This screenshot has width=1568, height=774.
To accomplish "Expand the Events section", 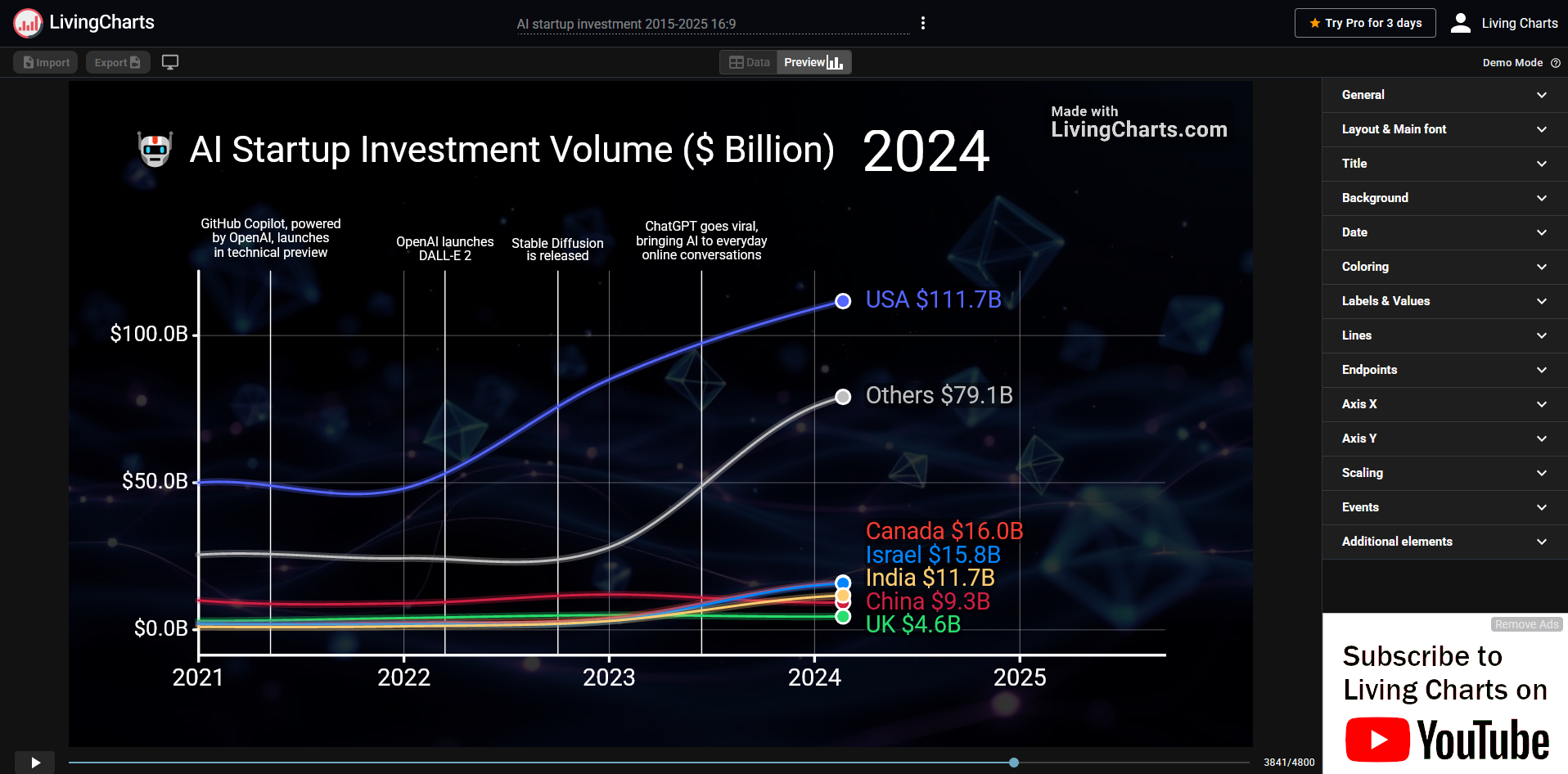I will pos(1444,507).
